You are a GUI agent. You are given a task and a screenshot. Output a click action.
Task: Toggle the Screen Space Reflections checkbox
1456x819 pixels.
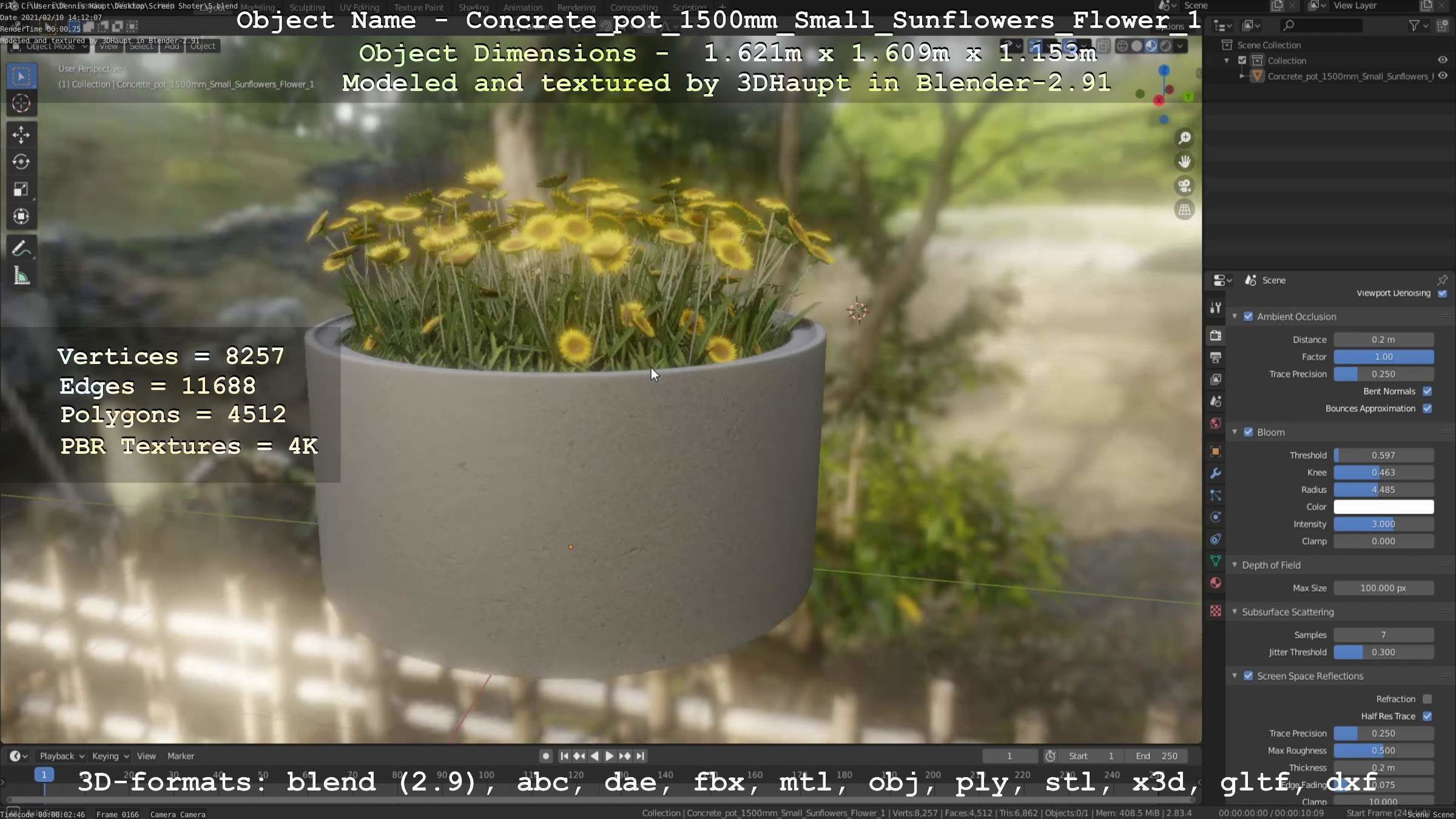[1248, 676]
